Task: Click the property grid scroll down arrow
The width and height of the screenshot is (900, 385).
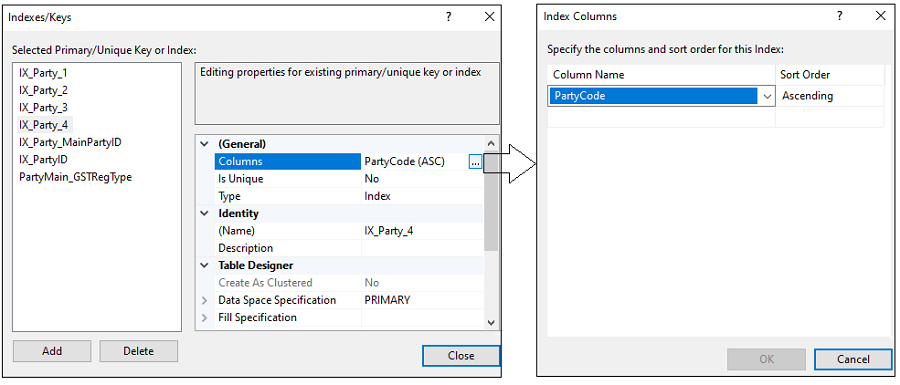Action: [491, 323]
